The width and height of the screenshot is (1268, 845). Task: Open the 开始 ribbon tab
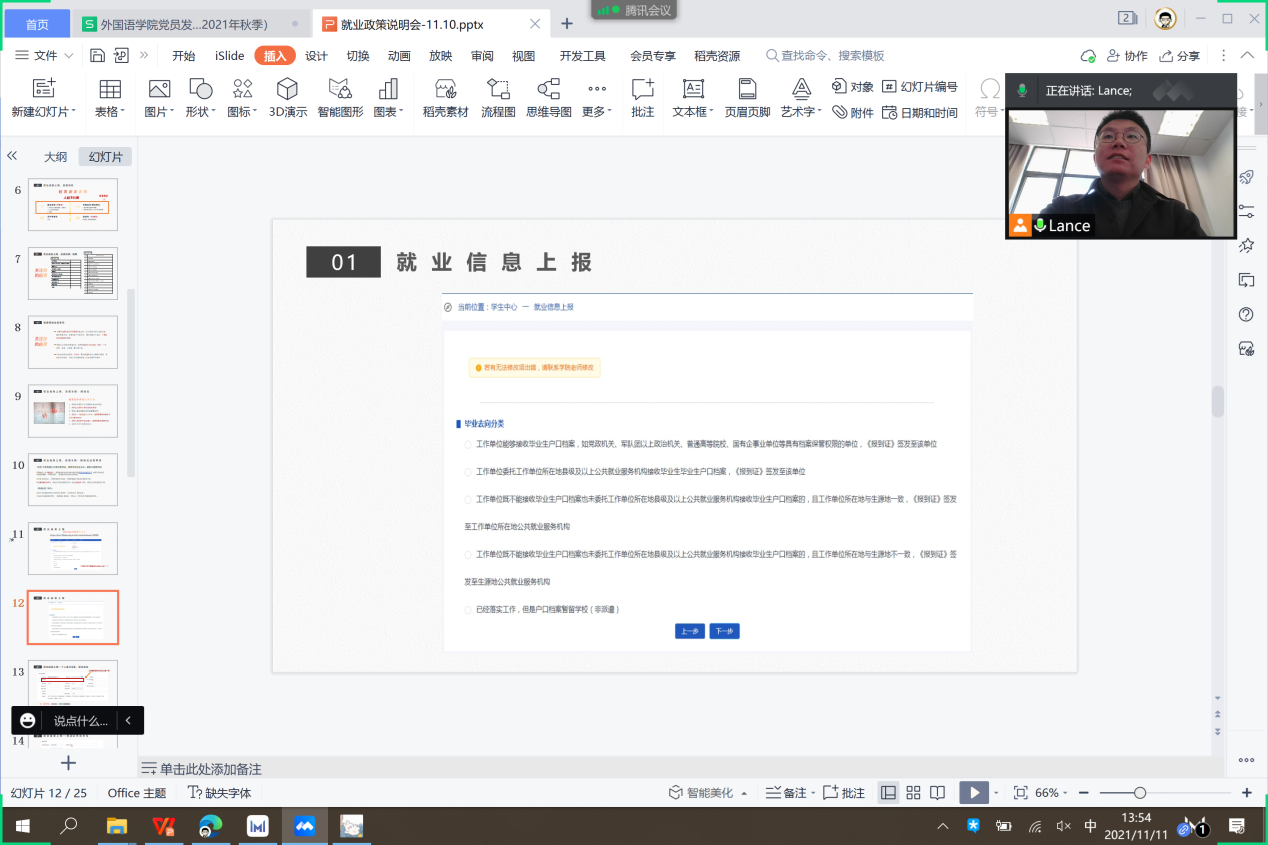point(184,56)
